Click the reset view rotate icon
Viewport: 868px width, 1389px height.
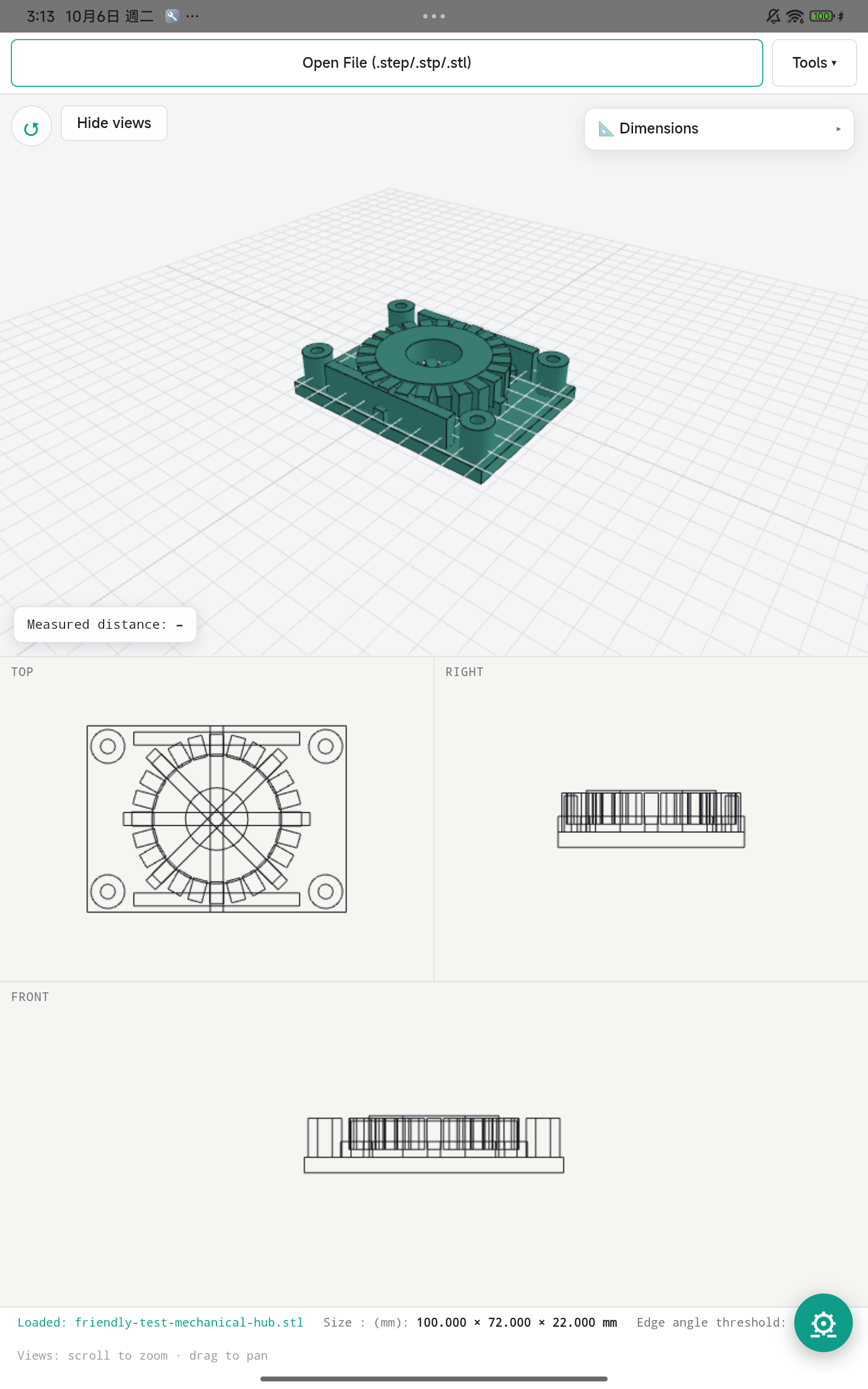click(31, 126)
